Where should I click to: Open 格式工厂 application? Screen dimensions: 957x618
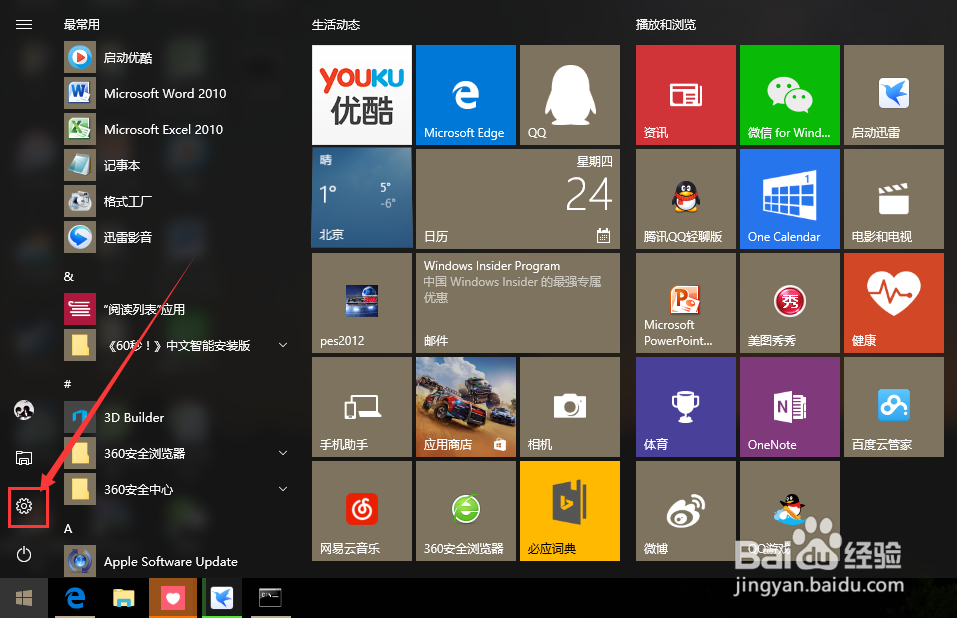point(176,201)
